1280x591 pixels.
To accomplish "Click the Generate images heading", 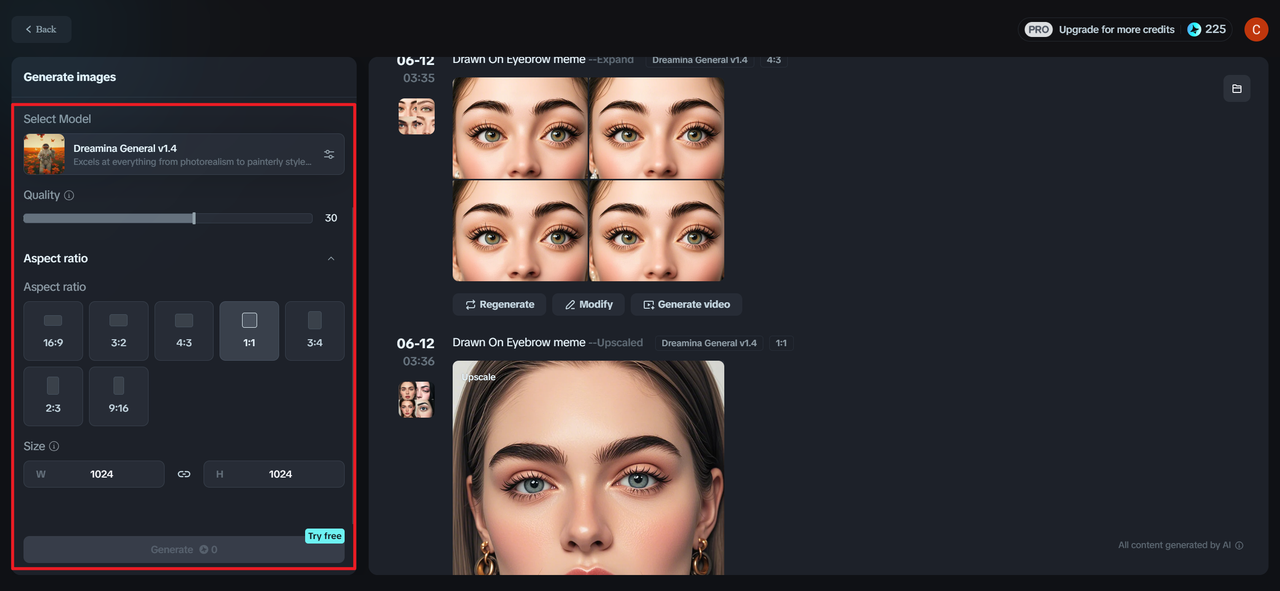I will coord(70,77).
